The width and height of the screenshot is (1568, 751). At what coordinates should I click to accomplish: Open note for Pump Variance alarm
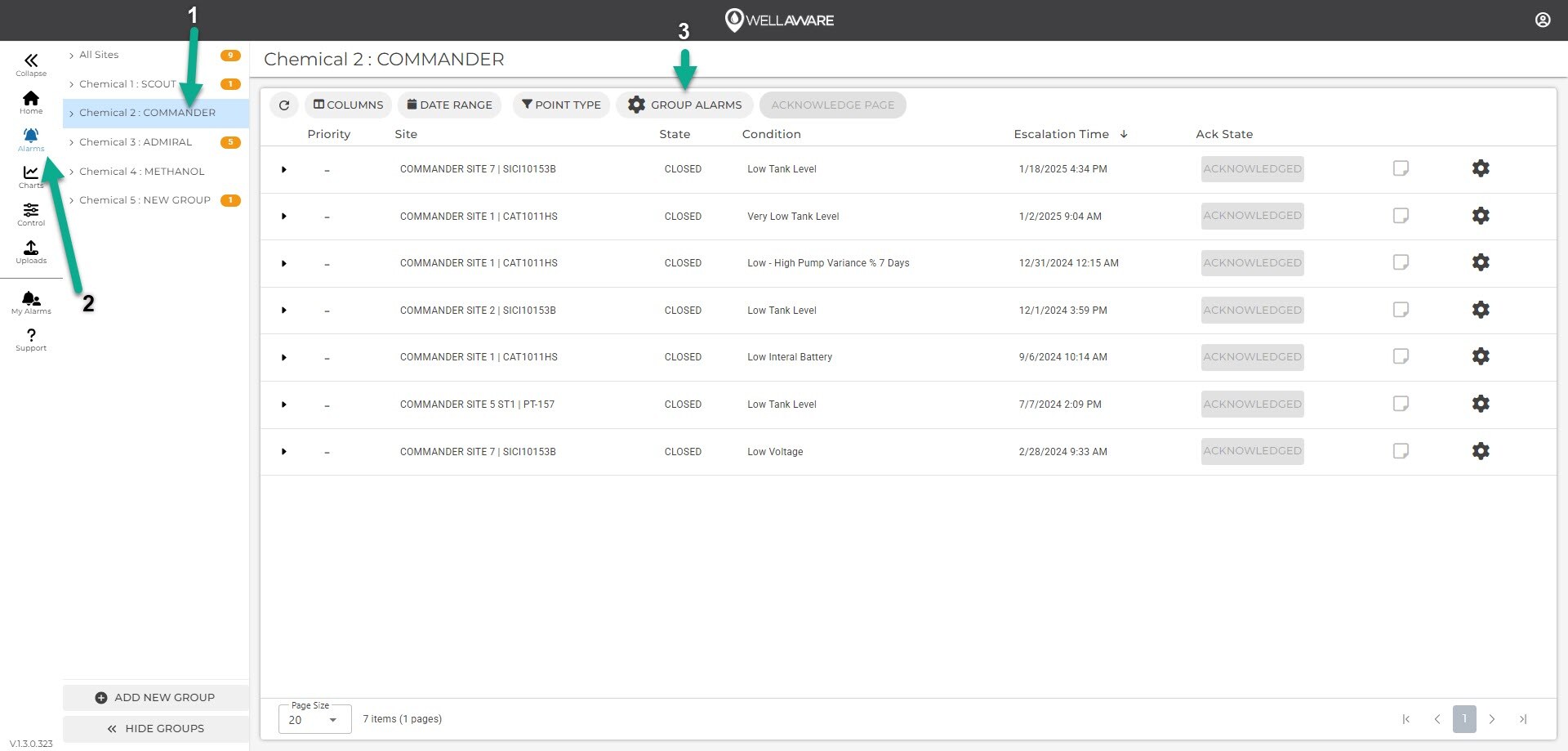coord(1401,262)
